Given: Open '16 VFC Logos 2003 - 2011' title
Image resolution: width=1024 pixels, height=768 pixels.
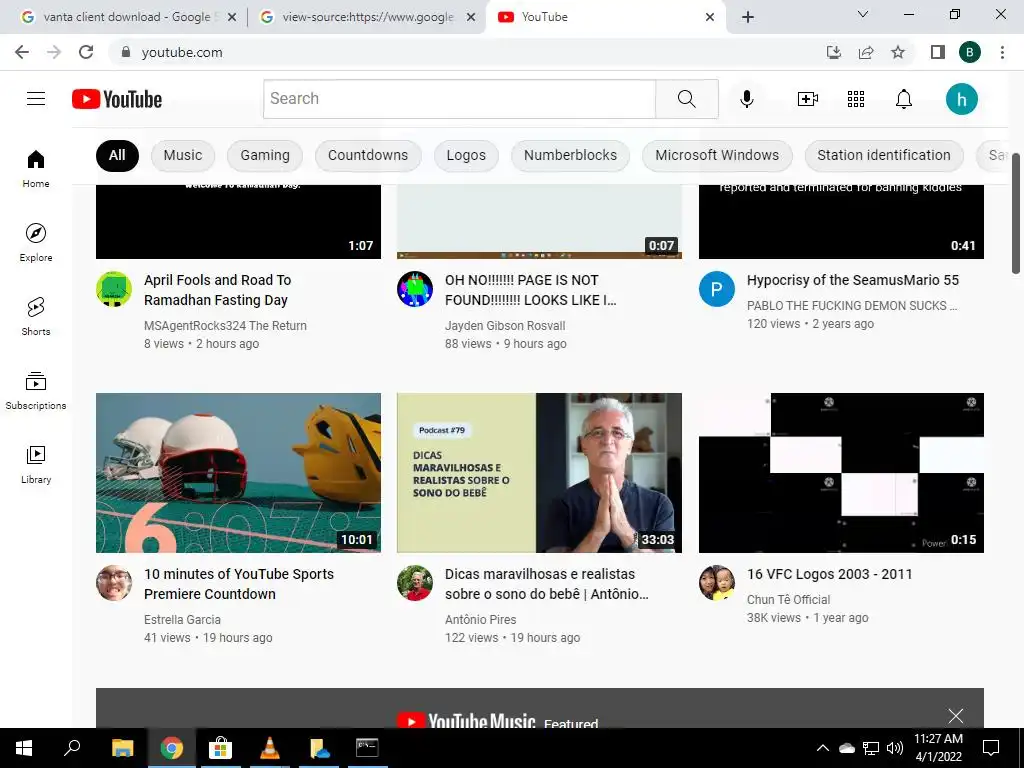Looking at the screenshot, I should (829, 574).
